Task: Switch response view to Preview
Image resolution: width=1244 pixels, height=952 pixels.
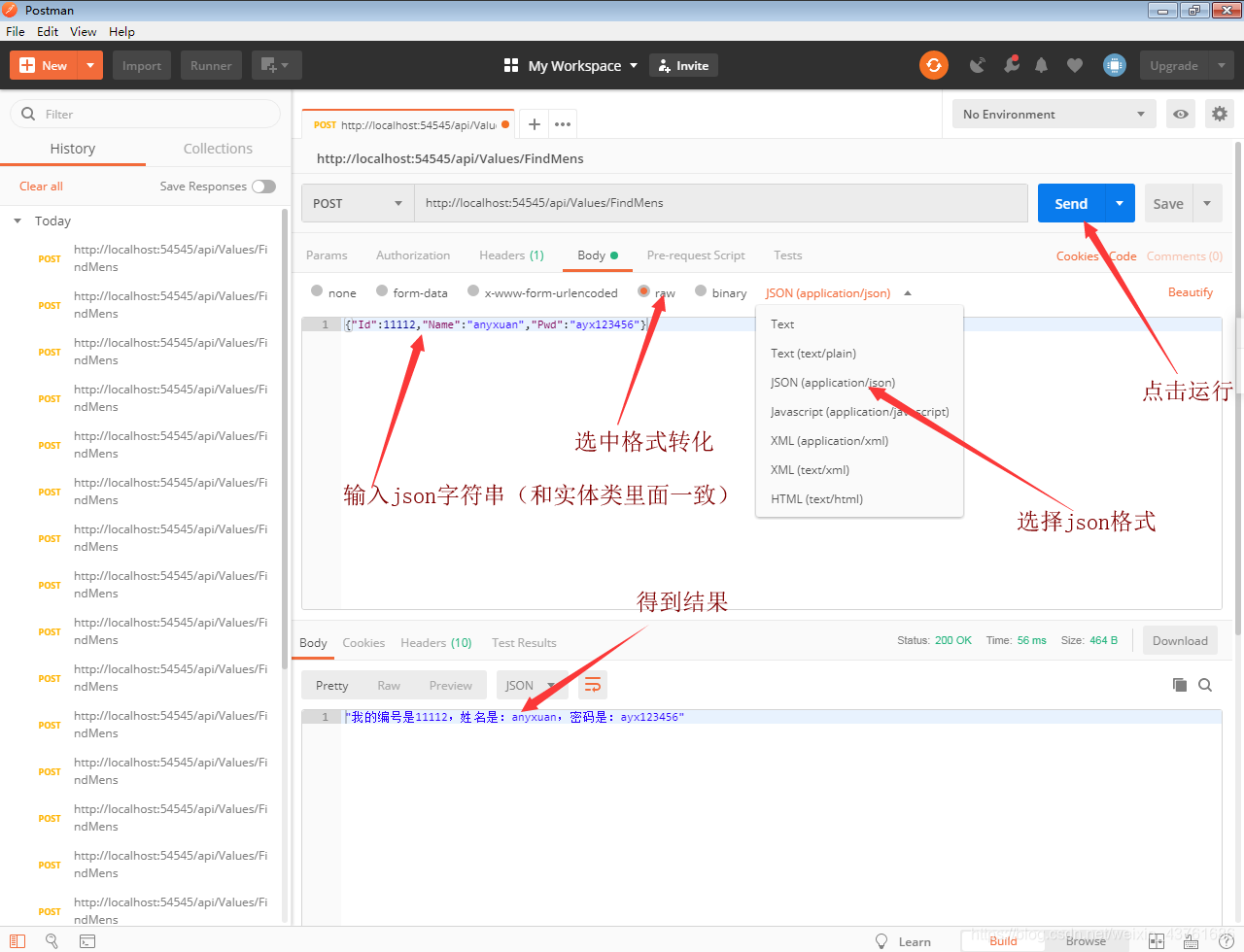Action: click(x=451, y=685)
